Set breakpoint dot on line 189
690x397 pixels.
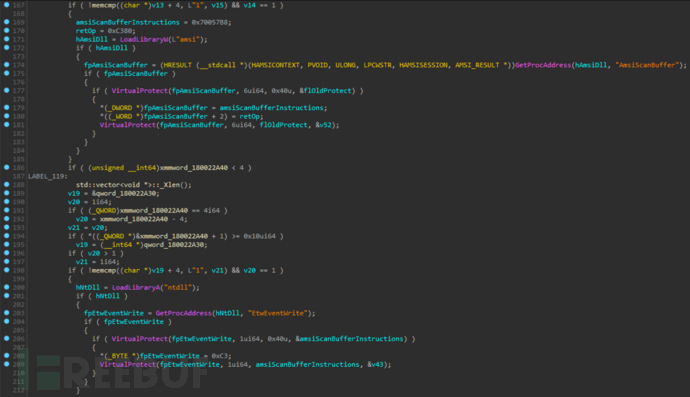[x=7, y=193]
